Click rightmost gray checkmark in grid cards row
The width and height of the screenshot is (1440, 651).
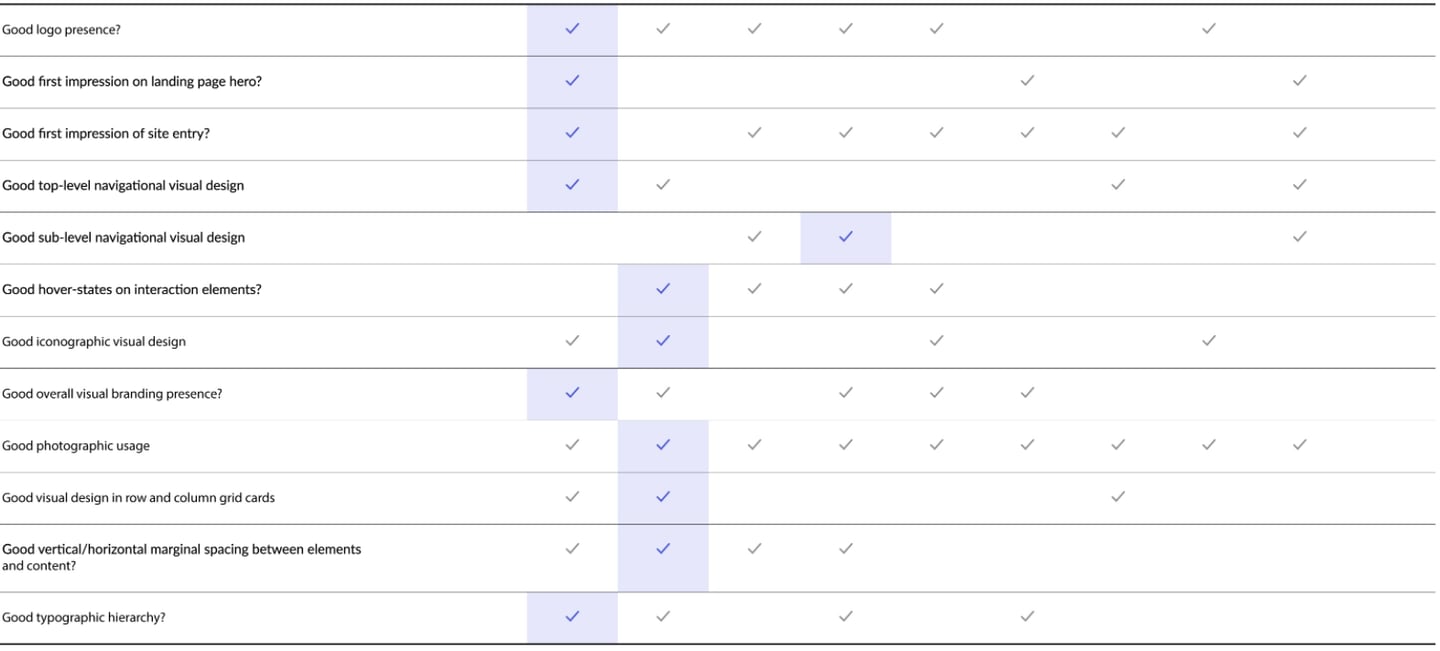coord(1118,497)
